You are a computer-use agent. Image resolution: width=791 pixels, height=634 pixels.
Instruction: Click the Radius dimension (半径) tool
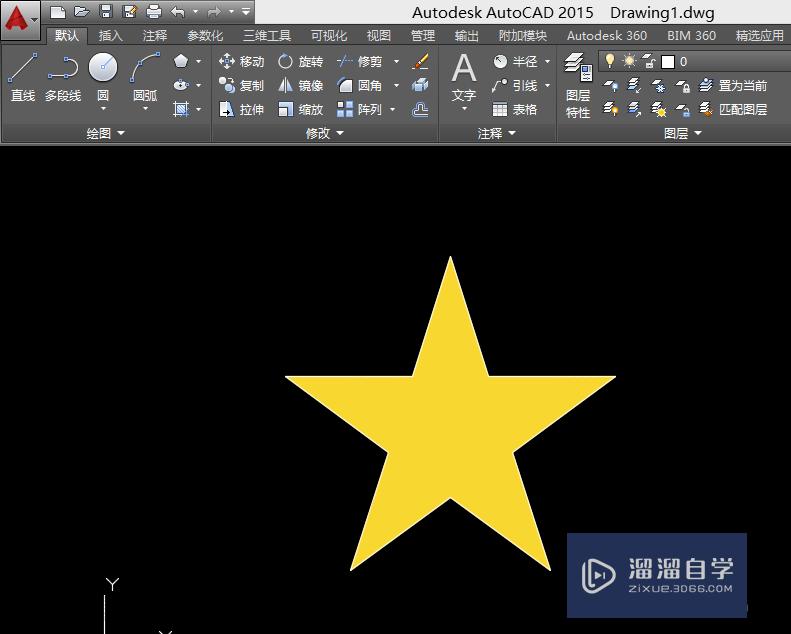(x=515, y=62)
